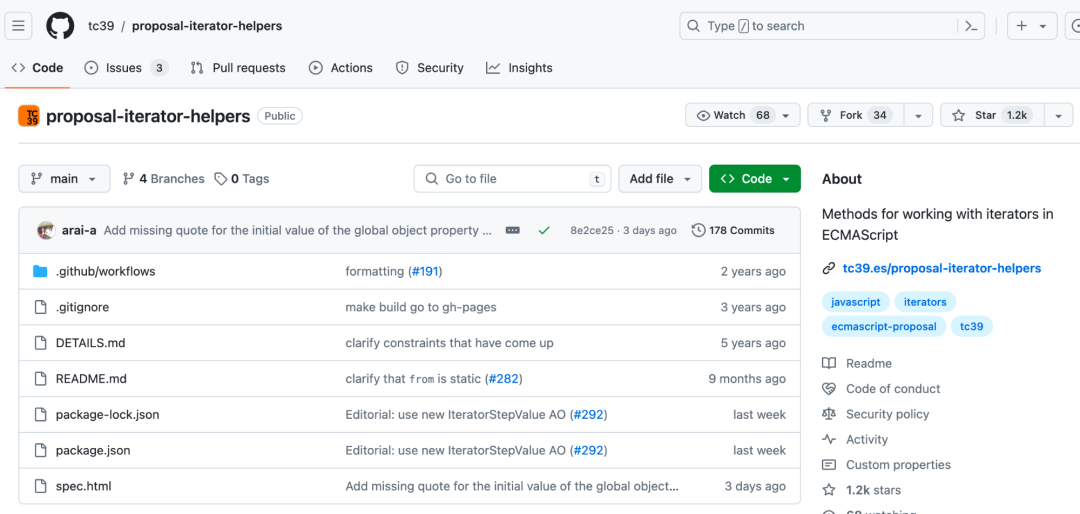Click the file icon beside DETAILS.md
The height and width of the screenshot is (514, 1080).
click(x=40, y=343)
